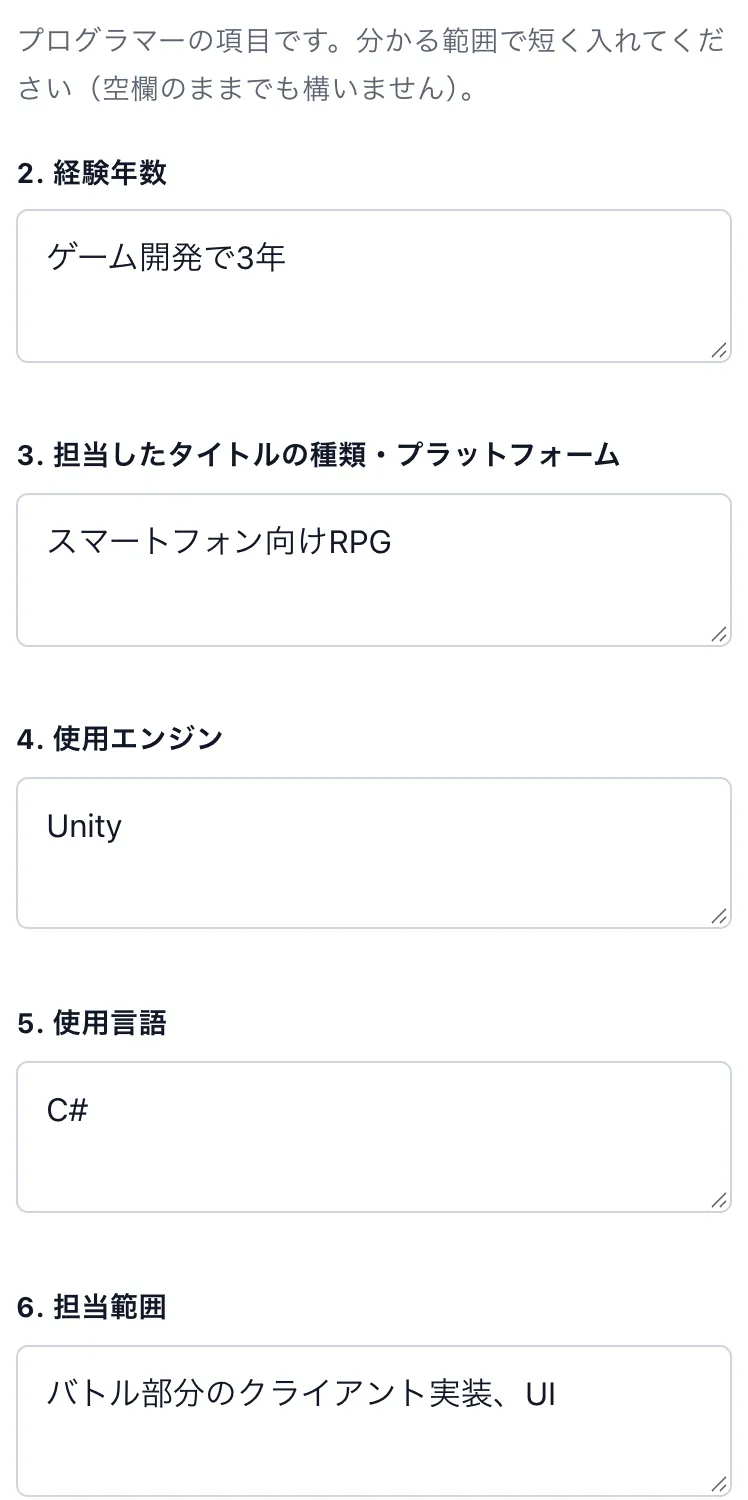Image resolution: width=748 pixels, height=1500 pixels.
Task: Click the '5. 使用言語' label
Action: point(92,1024)
